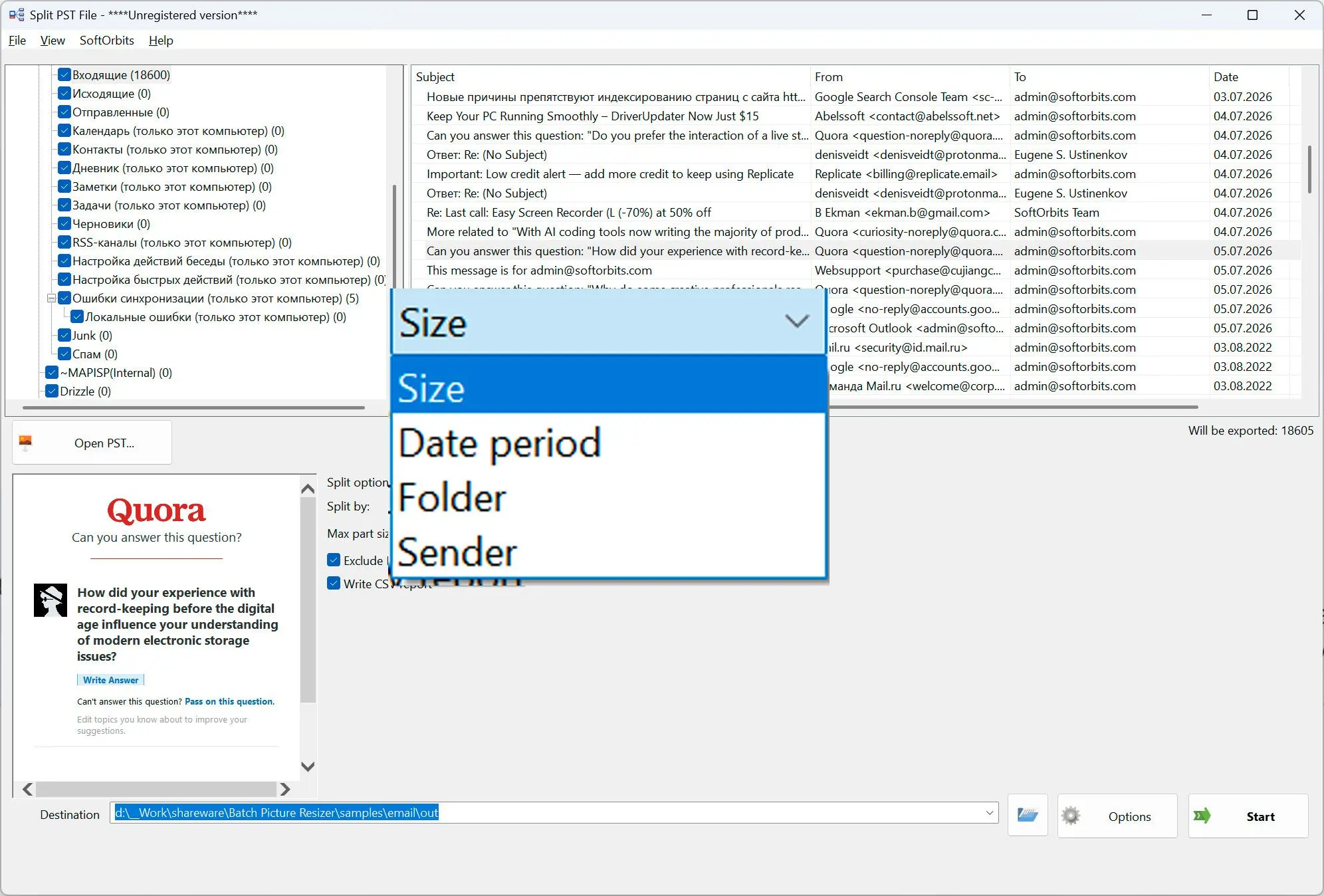Select the Low credit alert Replicate email
Image resolution: width=1324 pixels, height=896 pixels.
855,173
